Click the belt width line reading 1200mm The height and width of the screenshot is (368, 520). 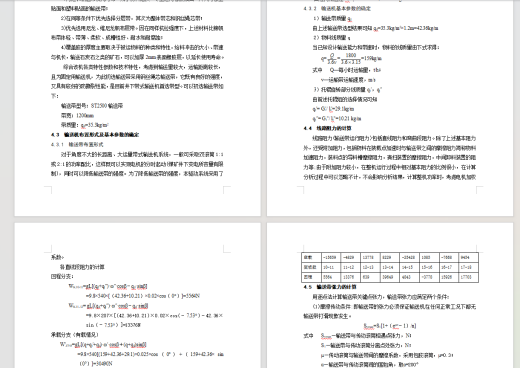tap(77, 115)
